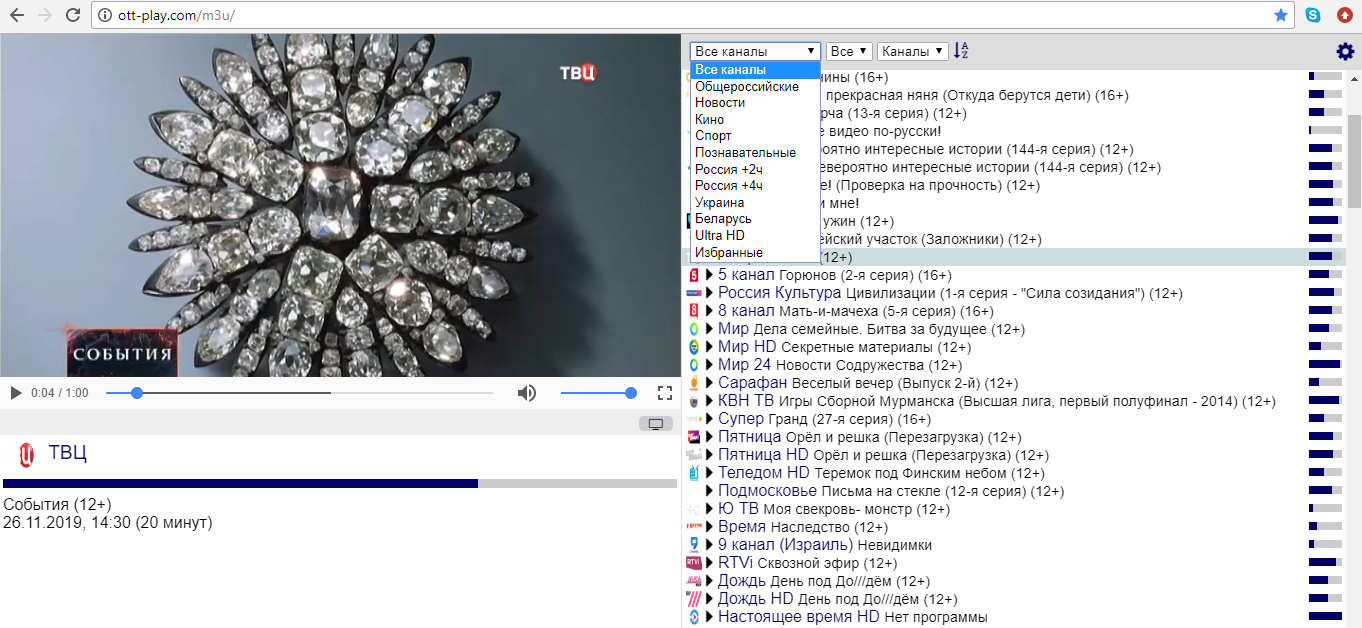The image size is (1362, 628).
Task: Select 'Избранные' from the dropdown list
Action: 728,252
